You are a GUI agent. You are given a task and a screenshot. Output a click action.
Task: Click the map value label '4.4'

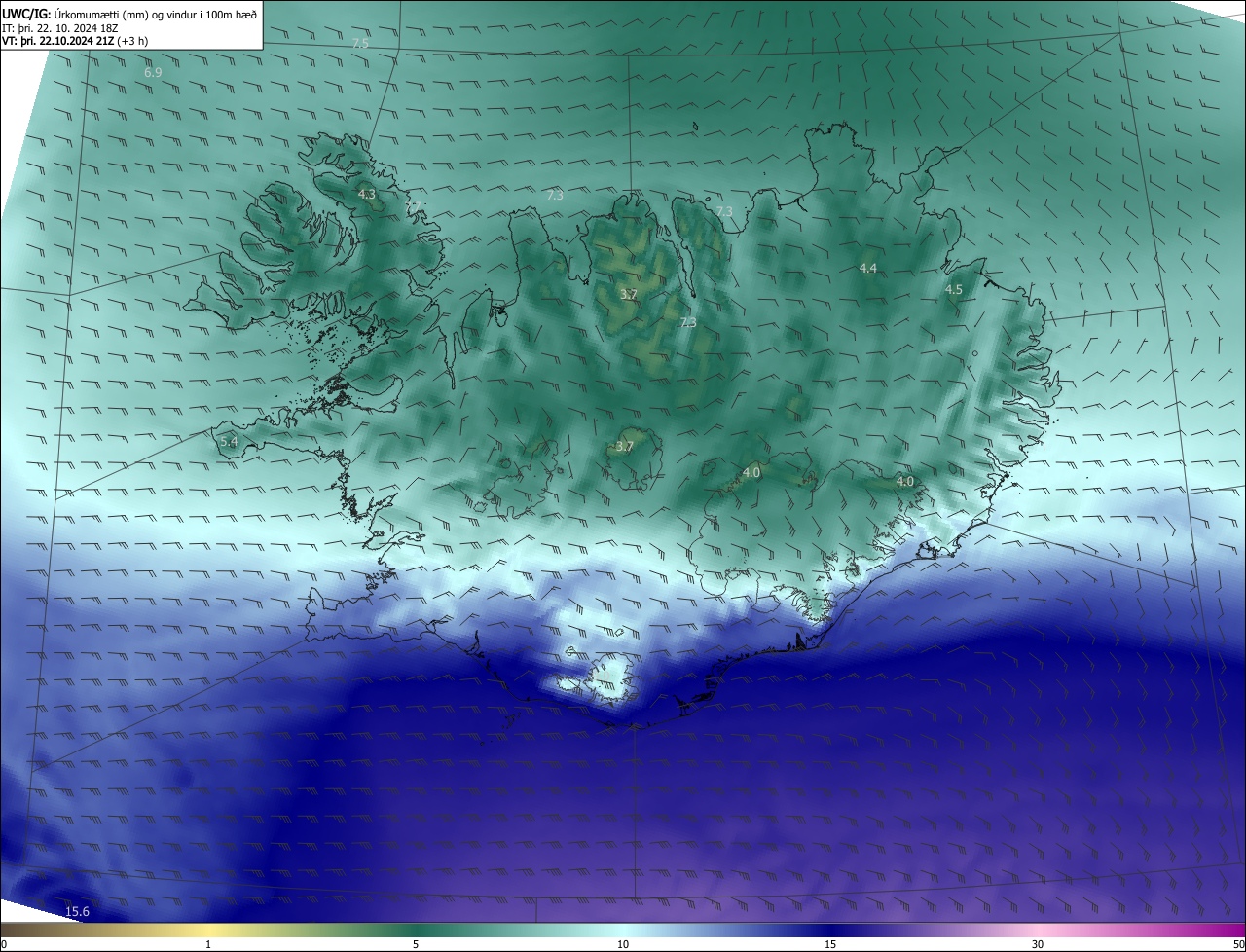[868, 268]
